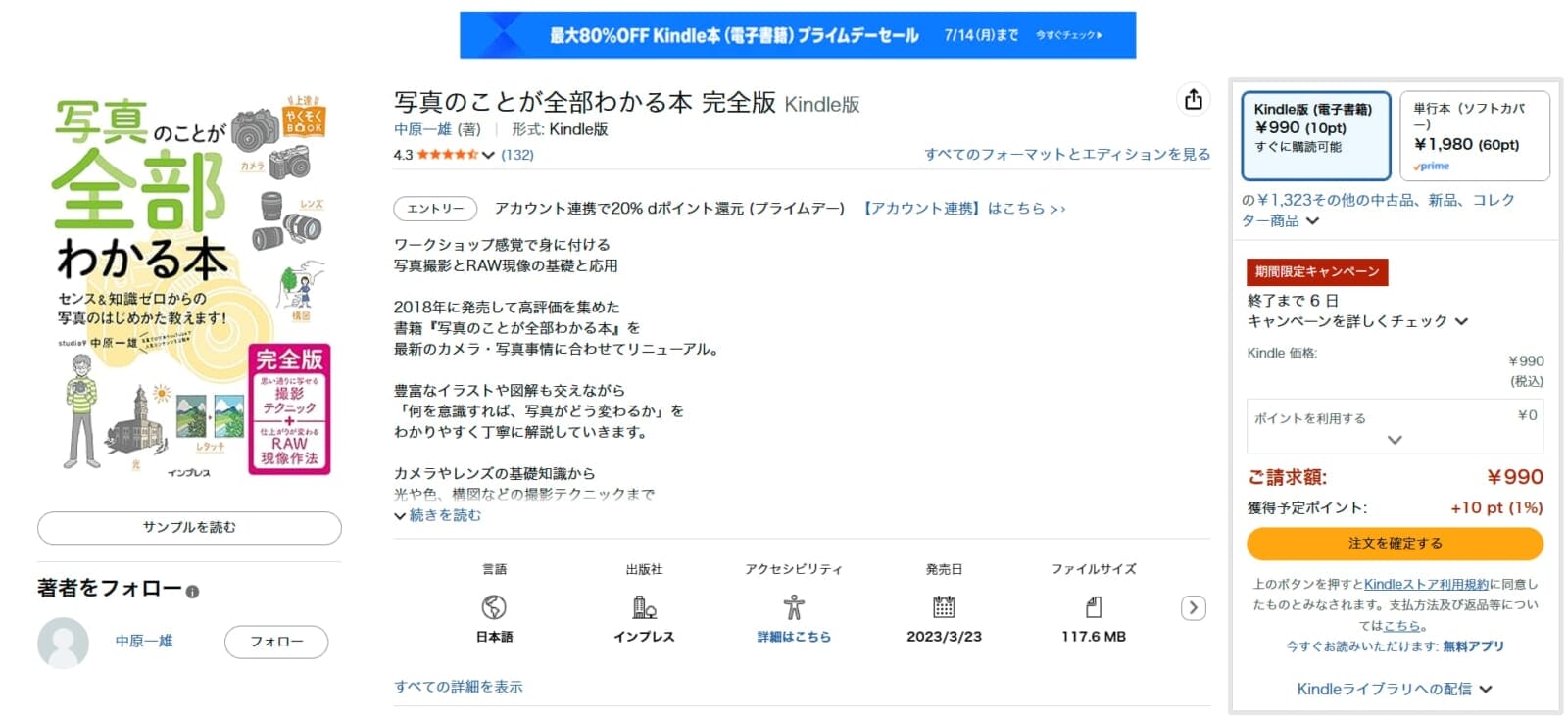Viewport: 1568px width, 717px height.
Task: Click the file size document icon
Action: pos(1094,607)
